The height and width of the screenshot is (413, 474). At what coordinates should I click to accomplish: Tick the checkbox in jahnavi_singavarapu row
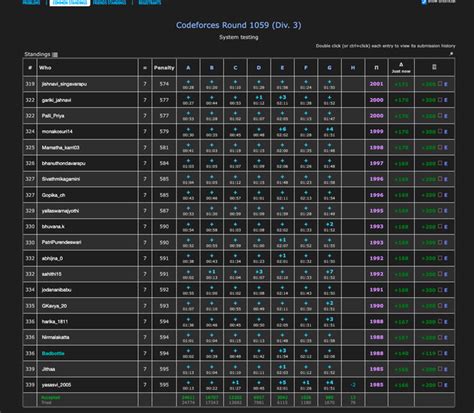440,84
